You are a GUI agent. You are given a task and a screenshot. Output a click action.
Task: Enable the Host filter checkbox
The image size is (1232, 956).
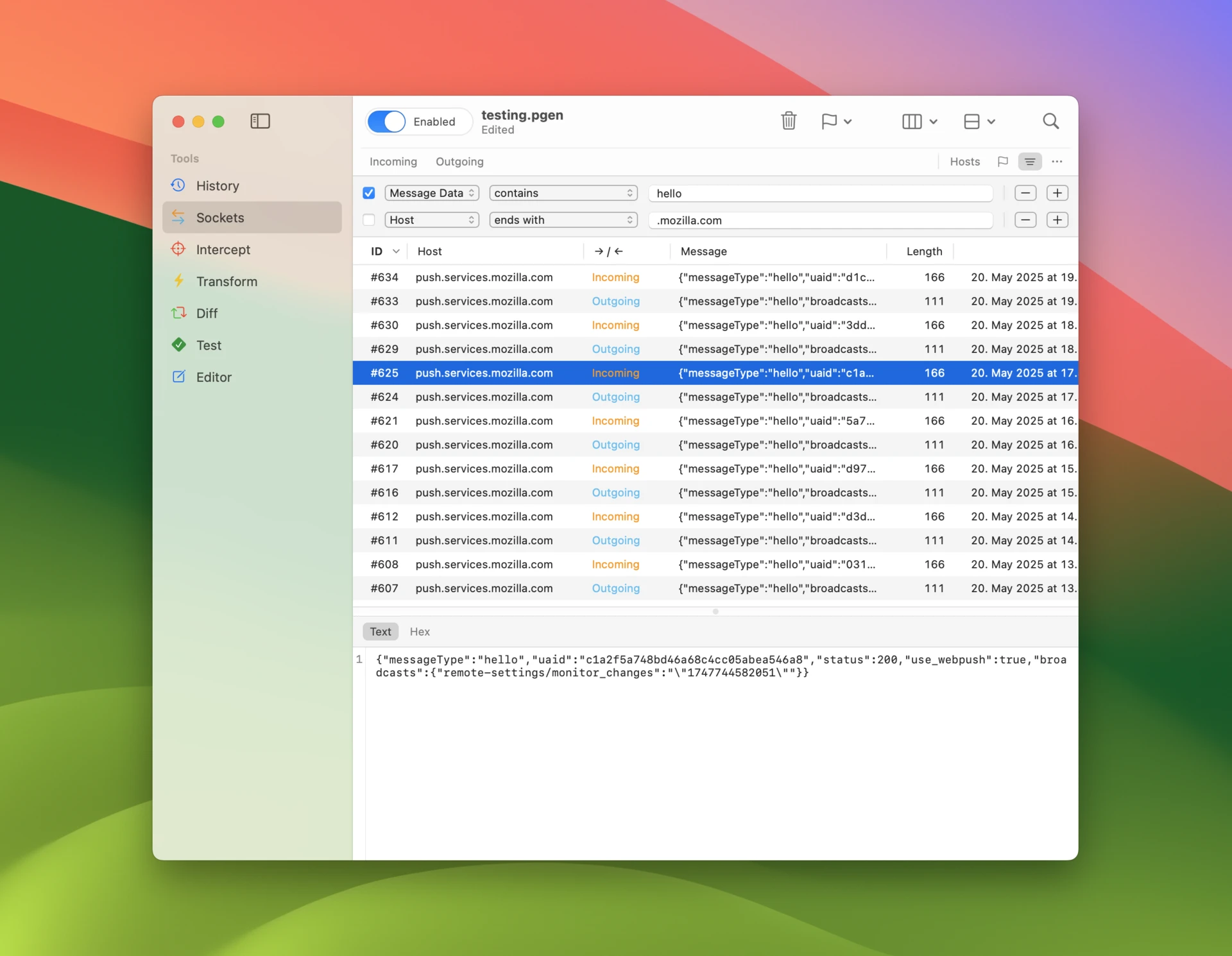click(x=369, y=220)
